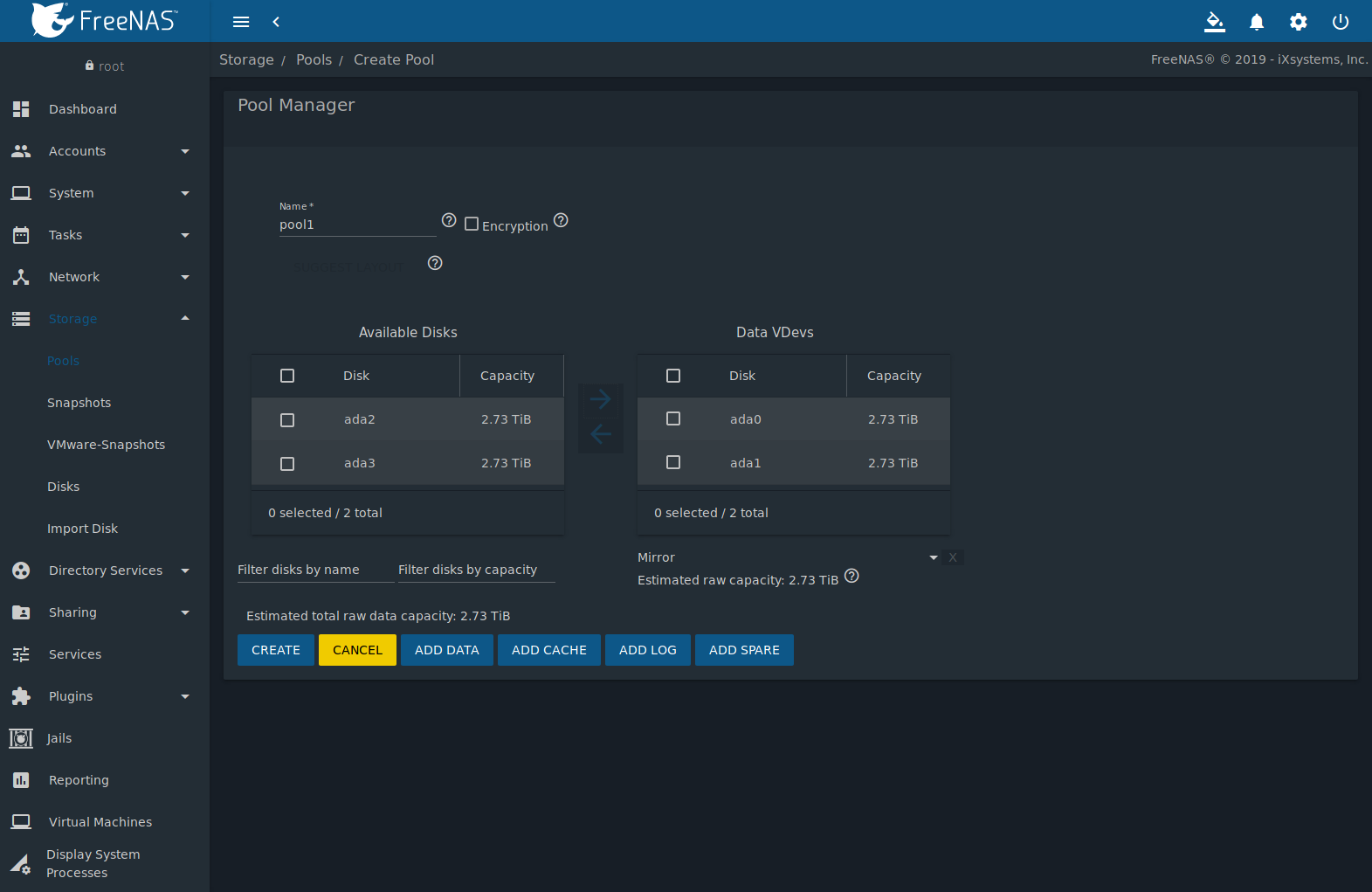Open Import Disk in the sidebar
Screen dimensions: 1372x892
pos(82,529)
